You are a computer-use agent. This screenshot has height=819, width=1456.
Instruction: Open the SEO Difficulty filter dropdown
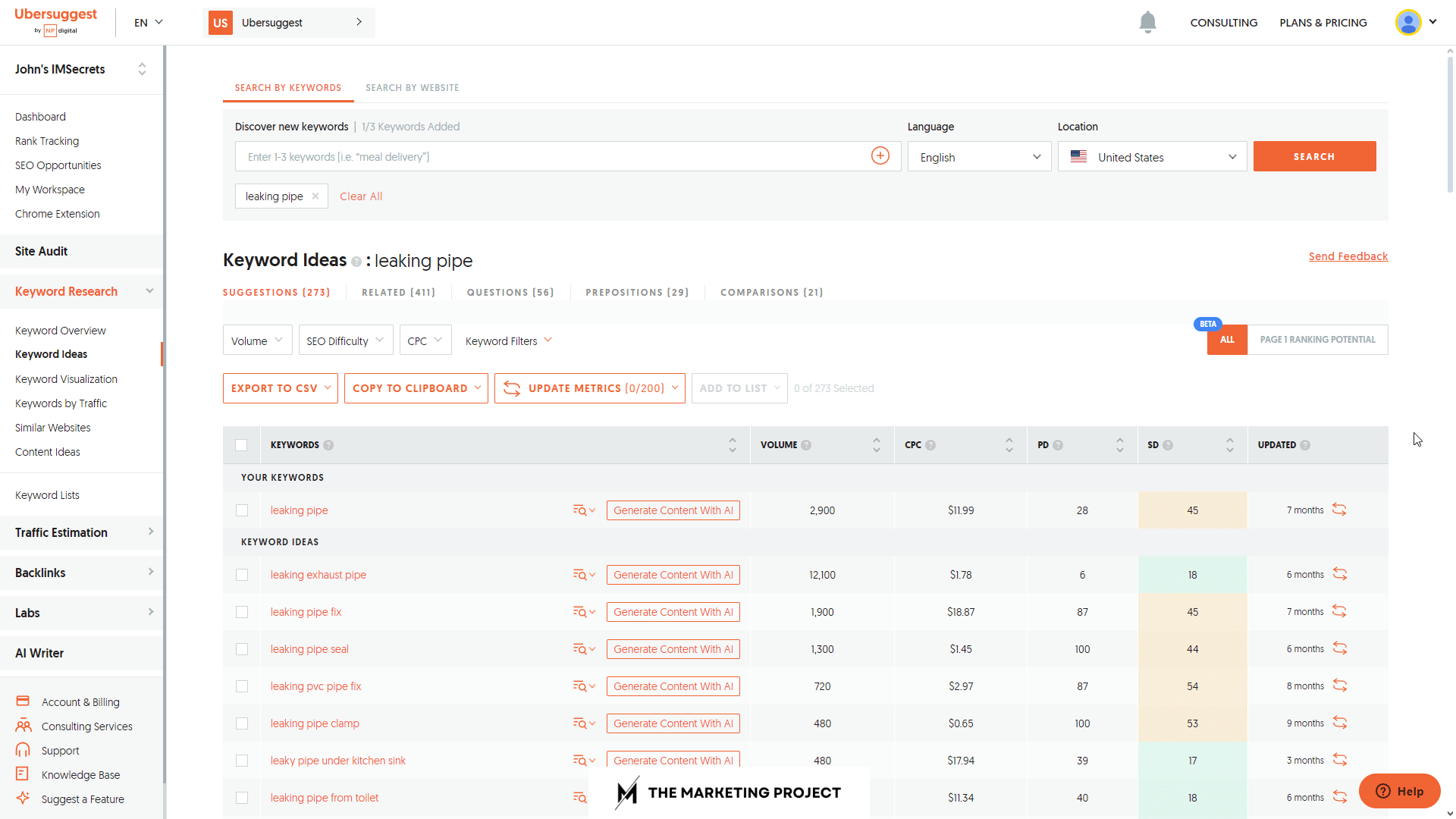click(346, 340)
